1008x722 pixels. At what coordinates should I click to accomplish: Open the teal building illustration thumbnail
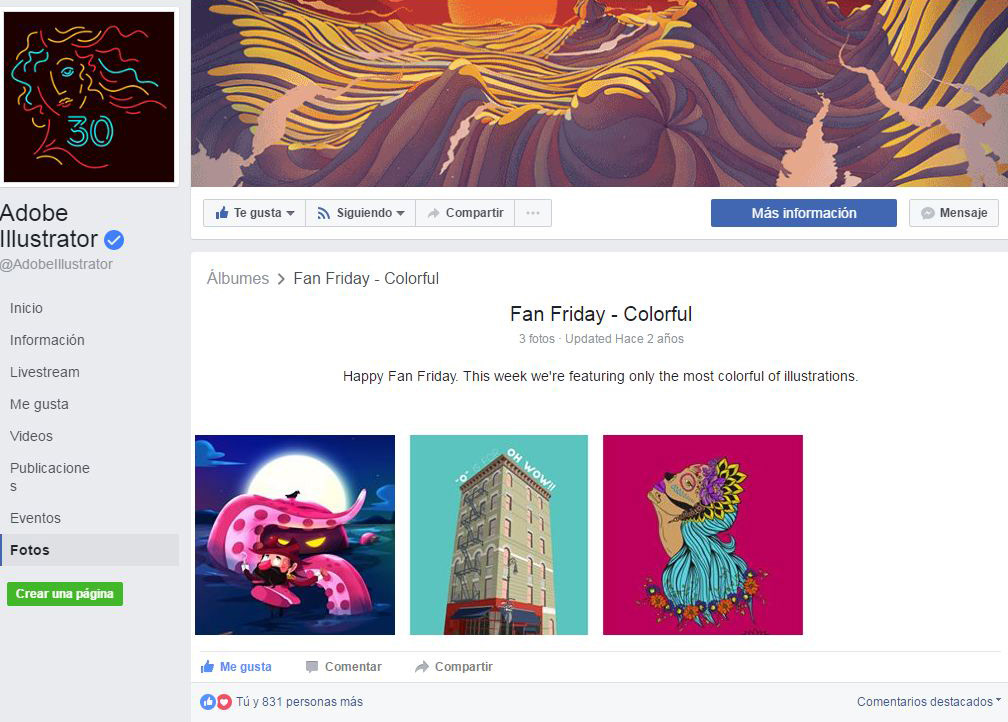click(499, 535)
